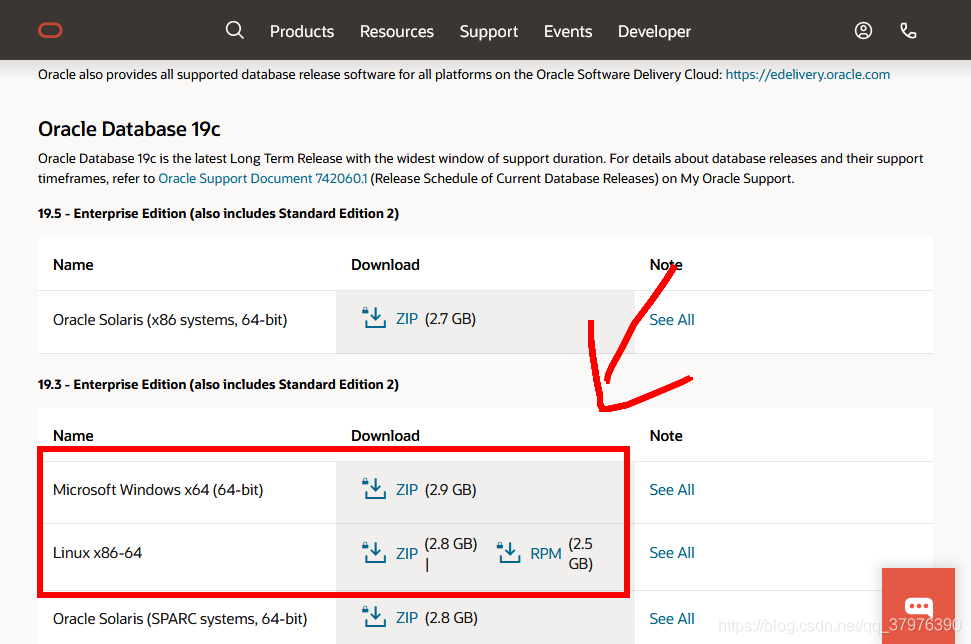Open the Resources menu
The image size is (971, 644).
tap(397, 32)
